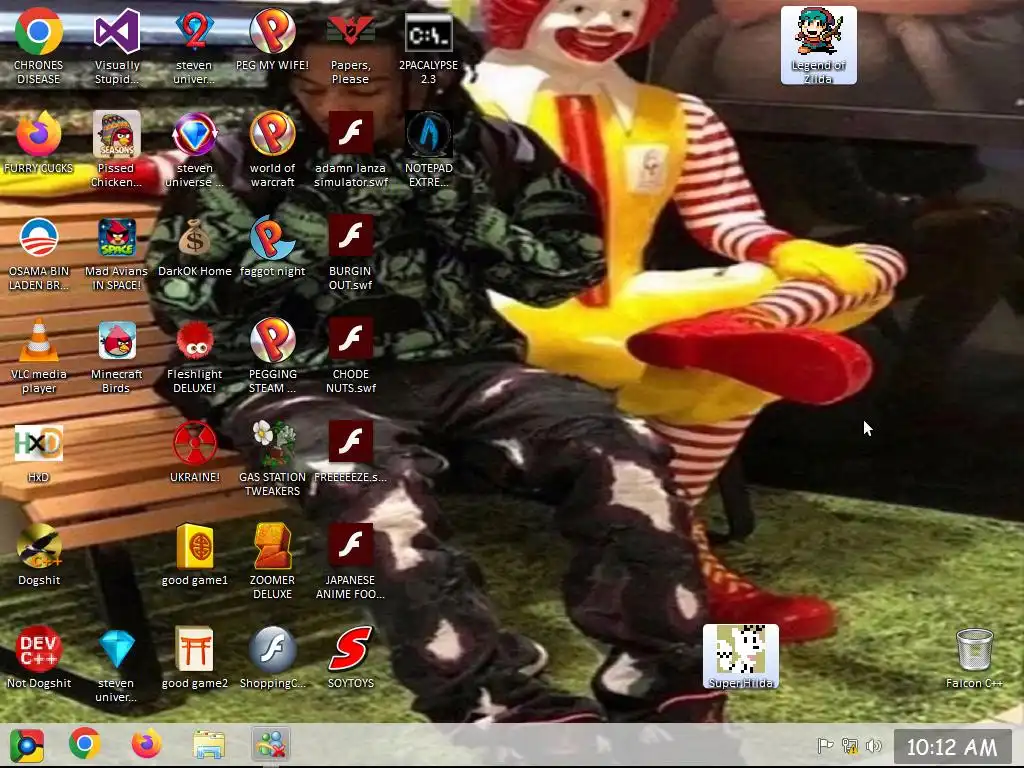The height and width of the screenshot is (768, 1024).
Task: Click the network status tray icon
Action: click(x=850, y=745)
